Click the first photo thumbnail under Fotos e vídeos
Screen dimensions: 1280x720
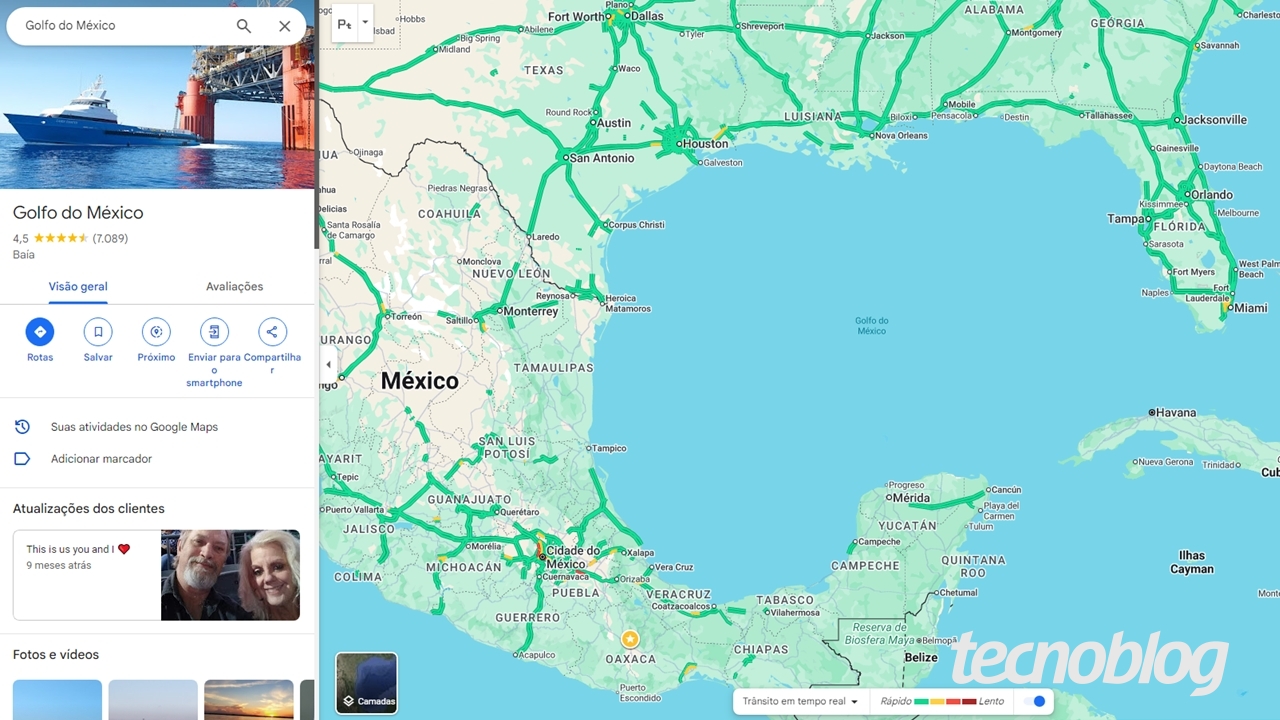(x=57, y=700)
